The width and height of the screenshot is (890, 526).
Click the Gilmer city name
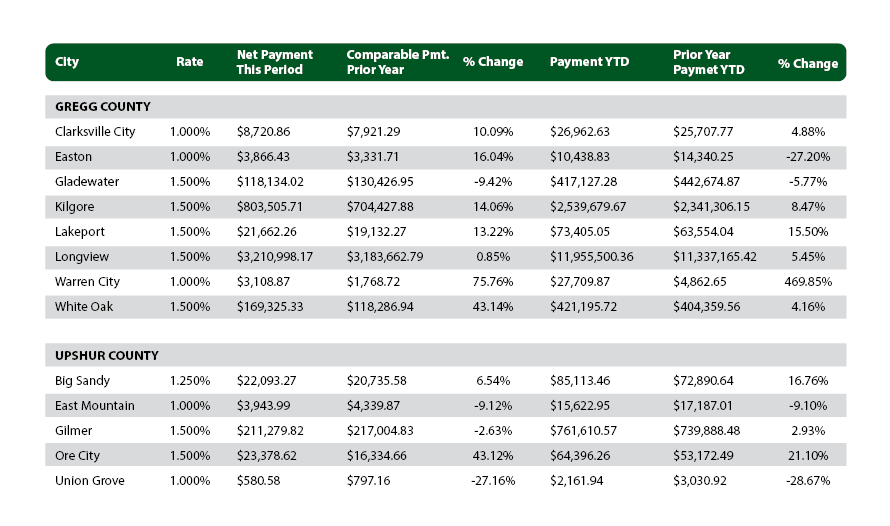(73, 431)
